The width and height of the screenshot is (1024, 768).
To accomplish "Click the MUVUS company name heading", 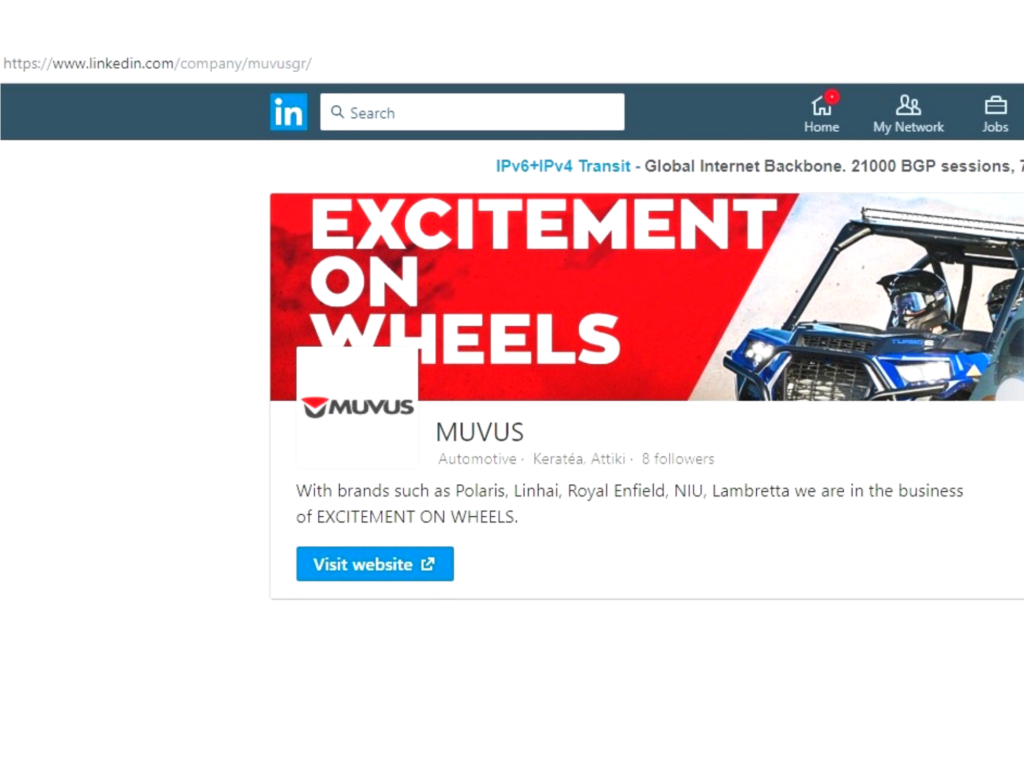I will coord(479,432).
